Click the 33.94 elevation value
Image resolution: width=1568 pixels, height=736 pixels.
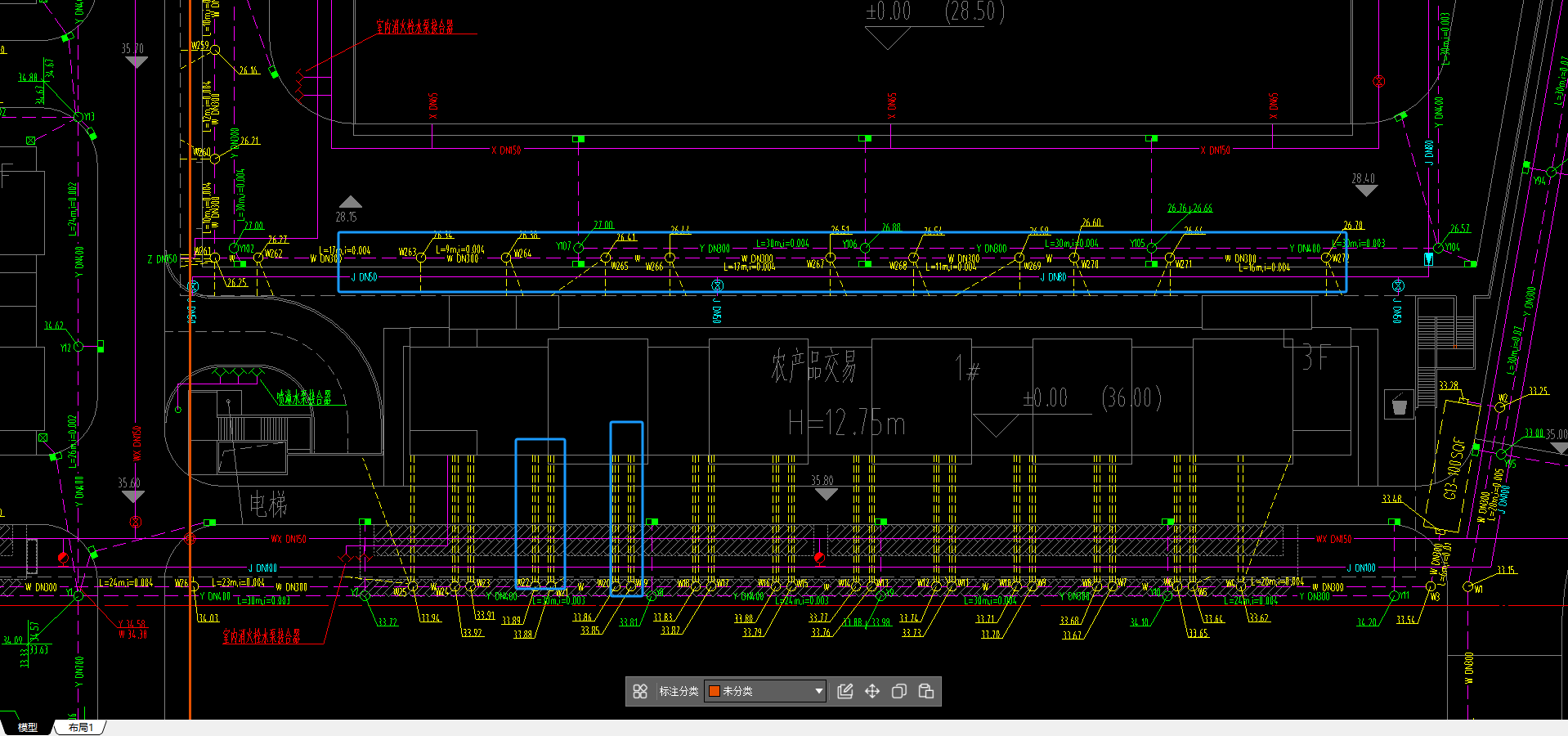click(430, 618)
